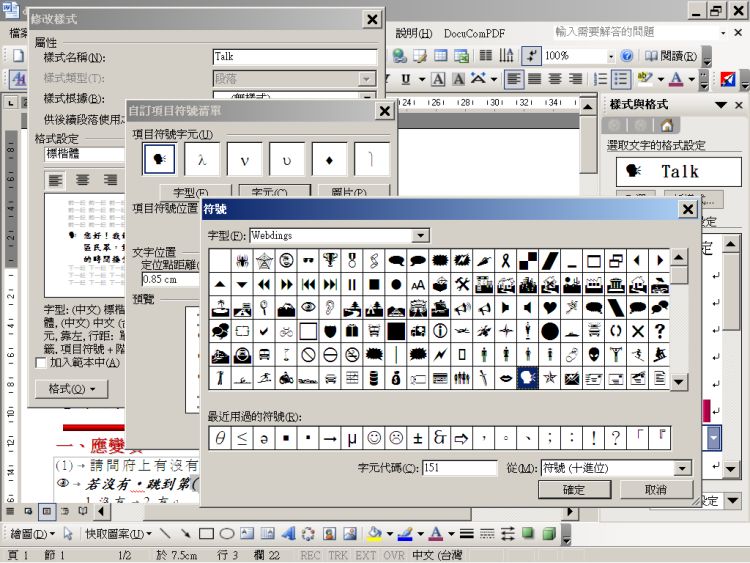
Task: Select the eye symbol in Webdings grid
Action: click(308, 308)
